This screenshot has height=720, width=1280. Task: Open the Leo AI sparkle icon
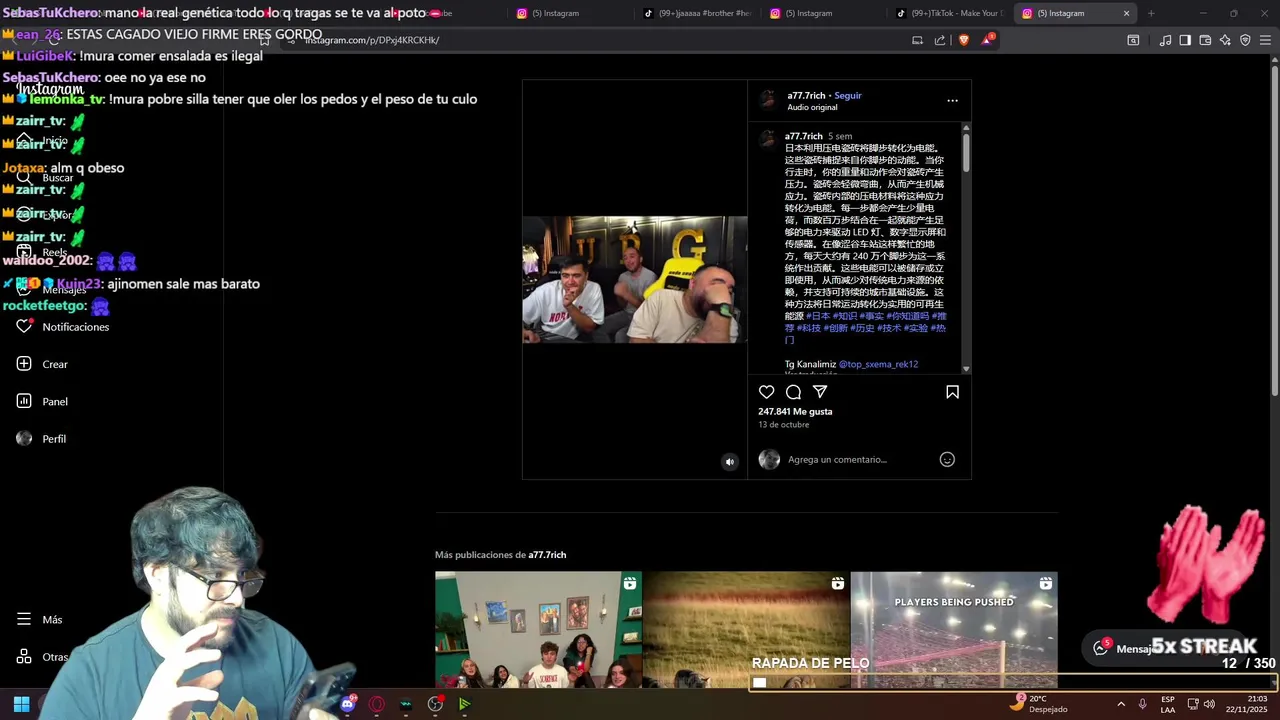tap(1225, 40)
